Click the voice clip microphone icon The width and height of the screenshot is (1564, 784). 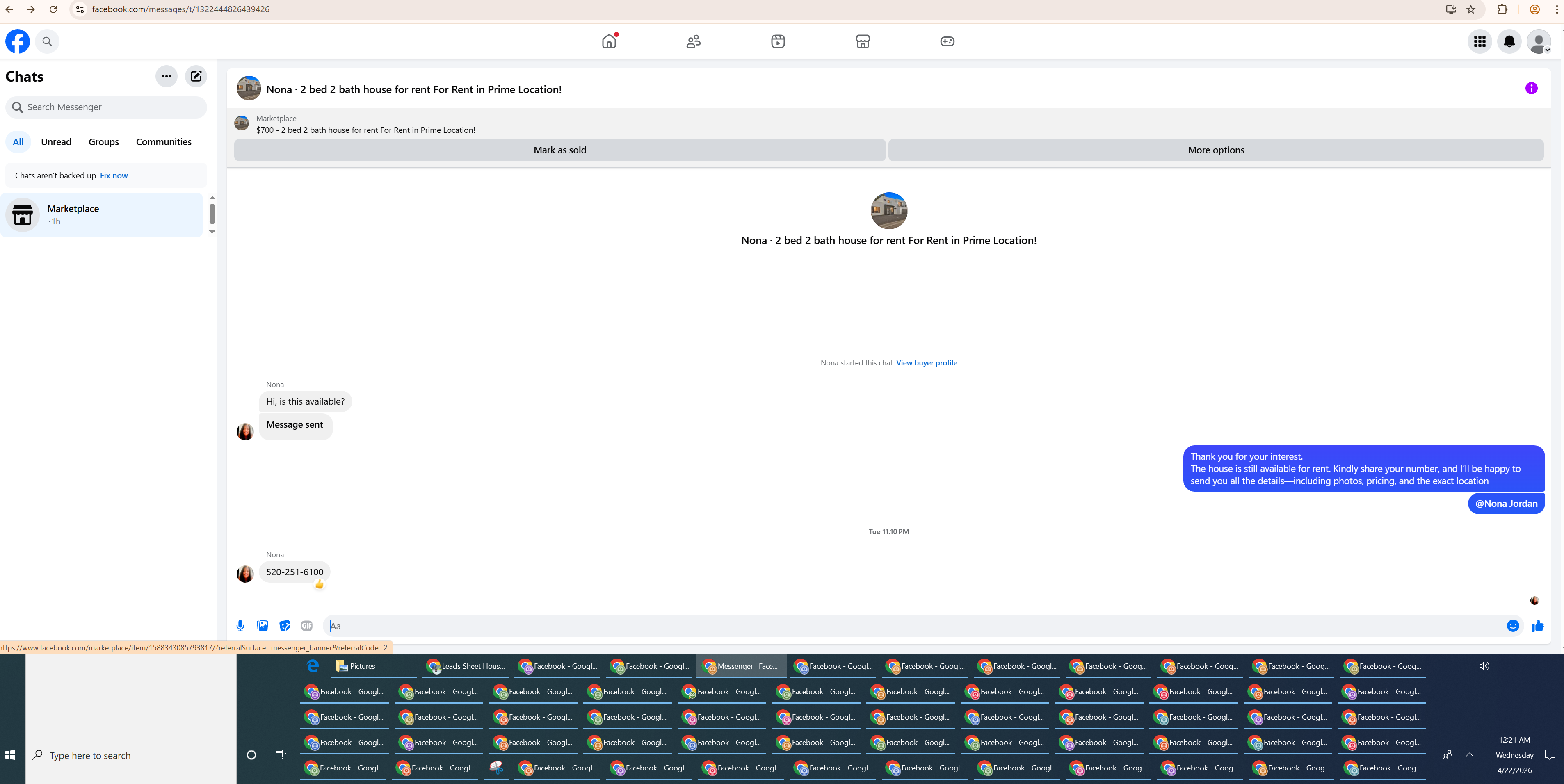[x=240, y=626]
